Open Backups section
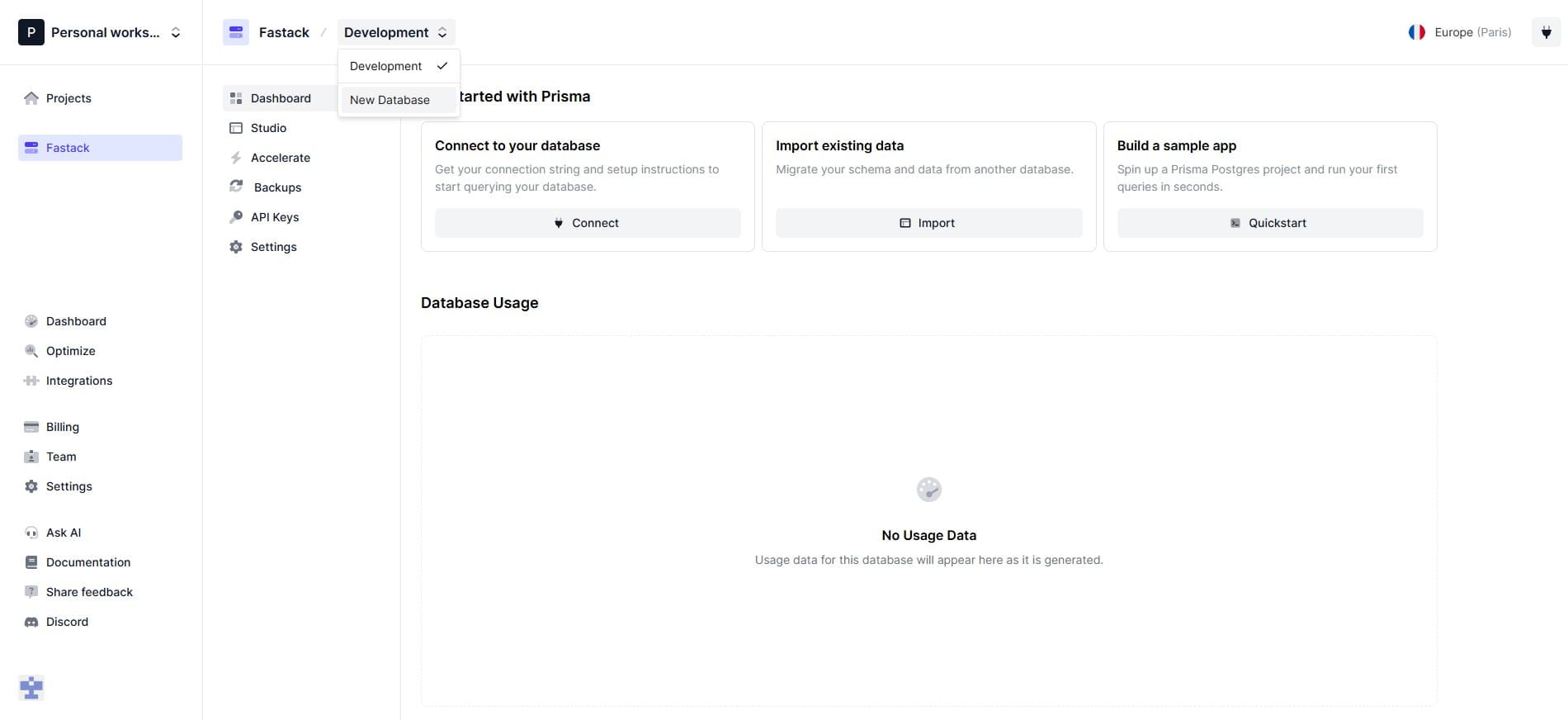This screenshot has width=1568, height=720. pos(277,187)
